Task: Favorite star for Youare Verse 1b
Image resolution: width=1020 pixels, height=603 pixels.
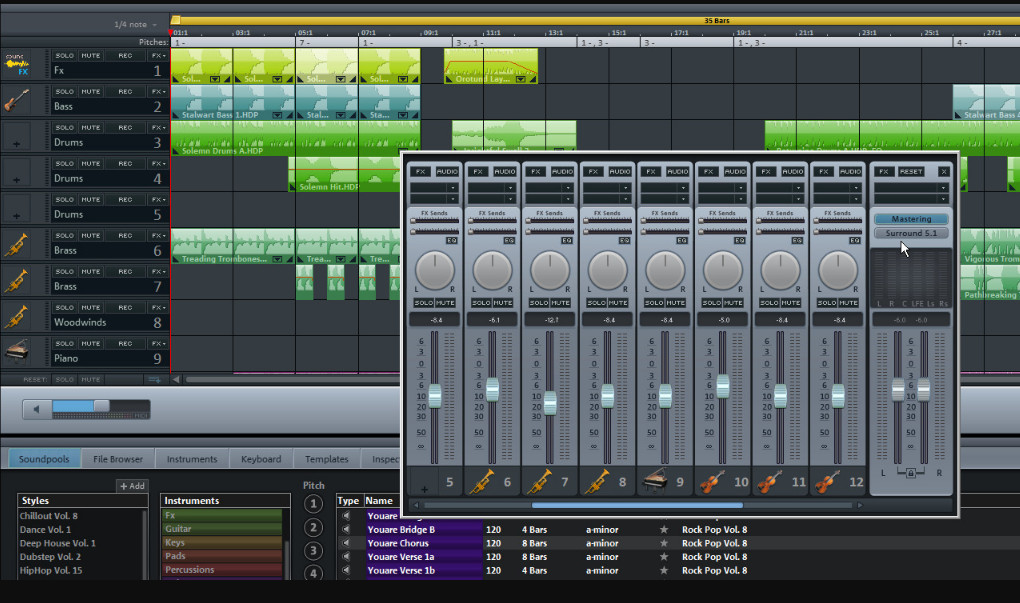Action: pyautogui.click(x=664, y=570)
